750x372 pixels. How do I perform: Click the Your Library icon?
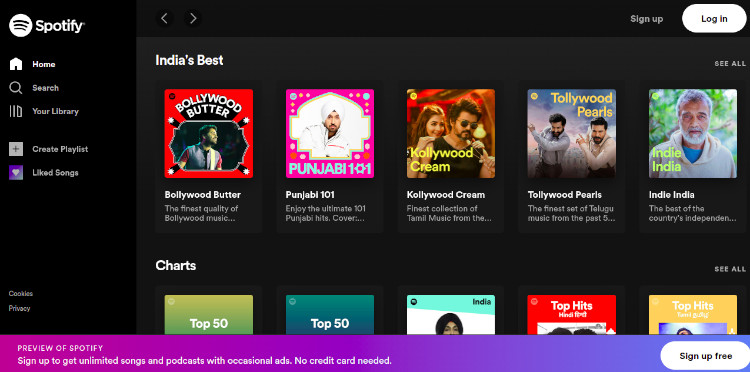click(16, 111)
